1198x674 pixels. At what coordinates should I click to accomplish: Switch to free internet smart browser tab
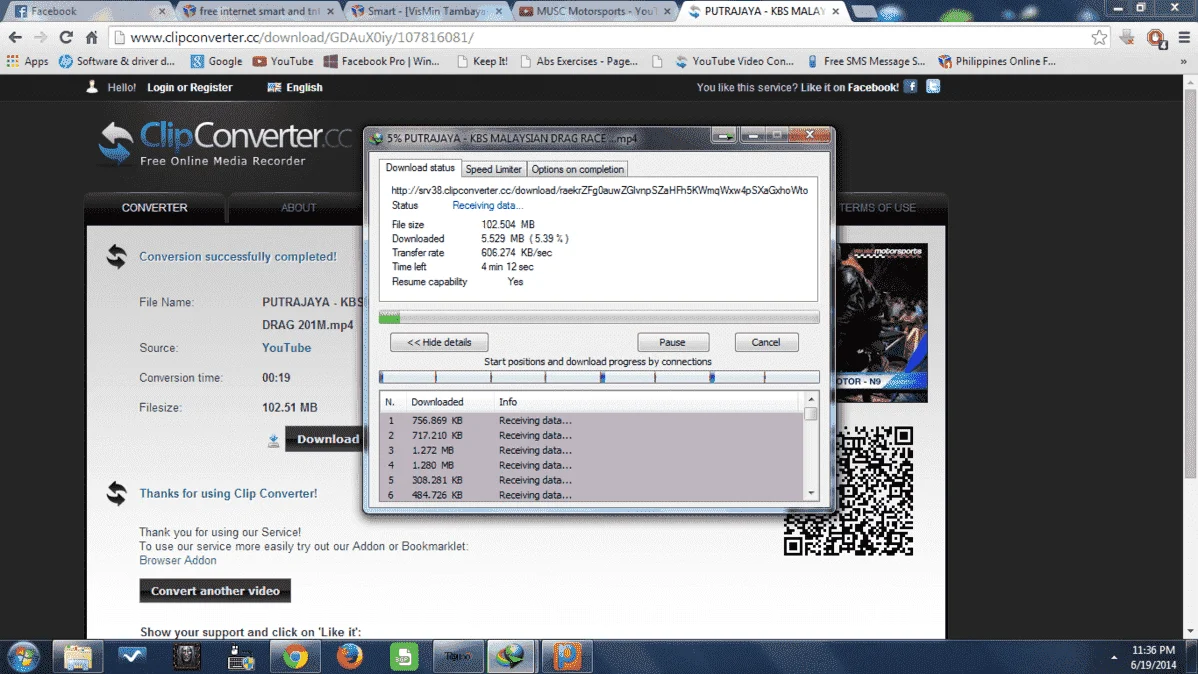pyautogui.click(x=256, y=11)
